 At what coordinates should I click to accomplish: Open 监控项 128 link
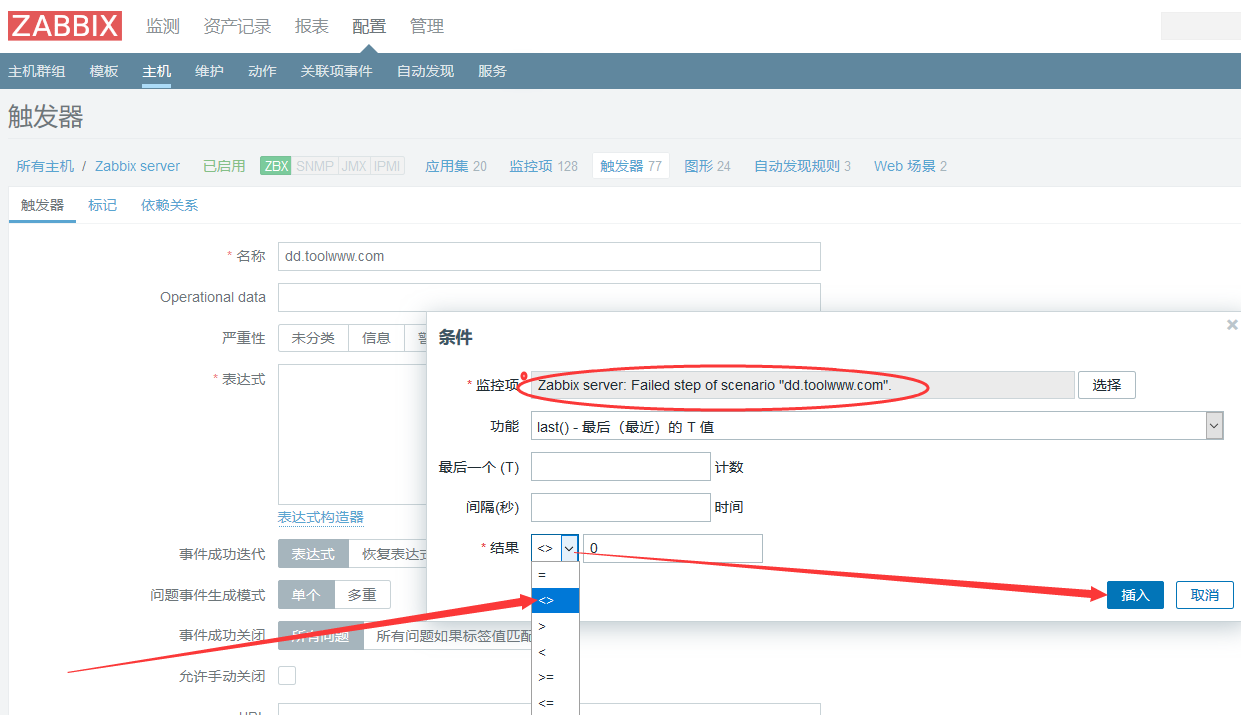click(x=543, y=166)
